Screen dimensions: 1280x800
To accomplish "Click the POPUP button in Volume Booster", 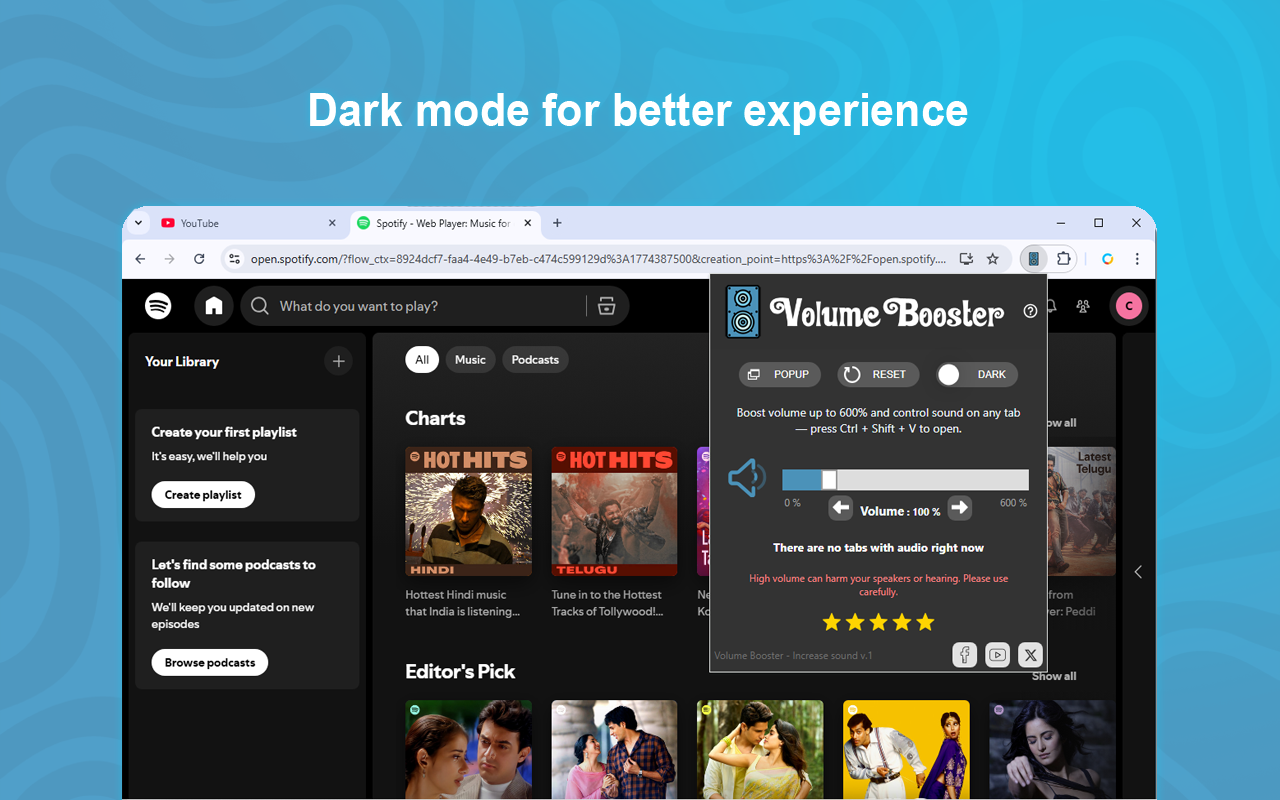I will click(x=780, y=374).
